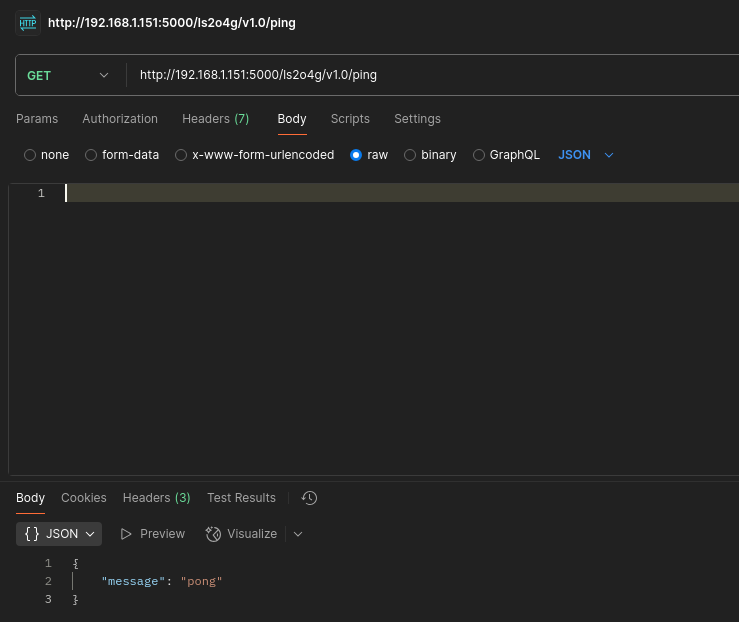The image size is (739, 622).
Task: Open request Headers (7) tab
Action: [x=215, y=119]
